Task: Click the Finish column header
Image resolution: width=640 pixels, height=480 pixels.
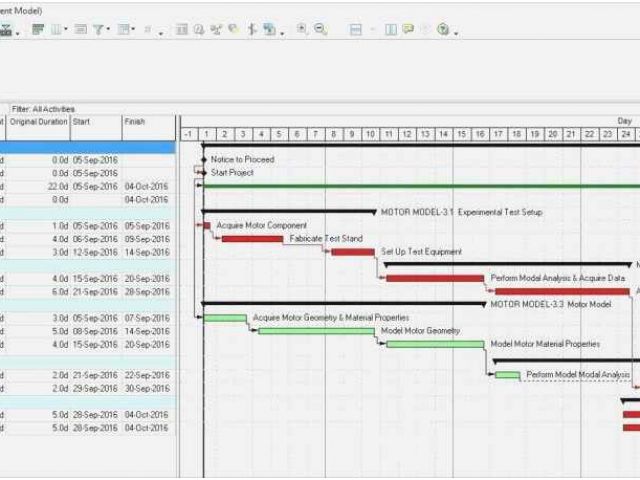Action: [135, 122]
